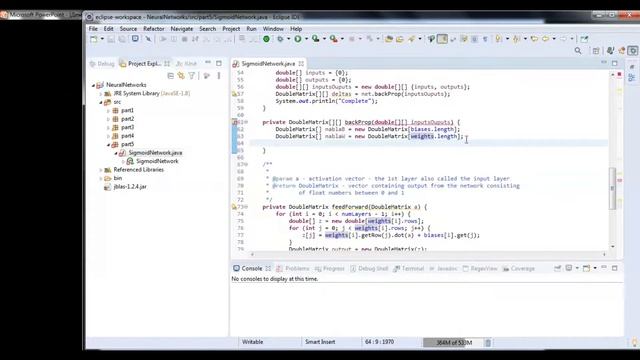Open the Window menu
Viewport: 640px width, 360px height.
(x=273, y=29)
